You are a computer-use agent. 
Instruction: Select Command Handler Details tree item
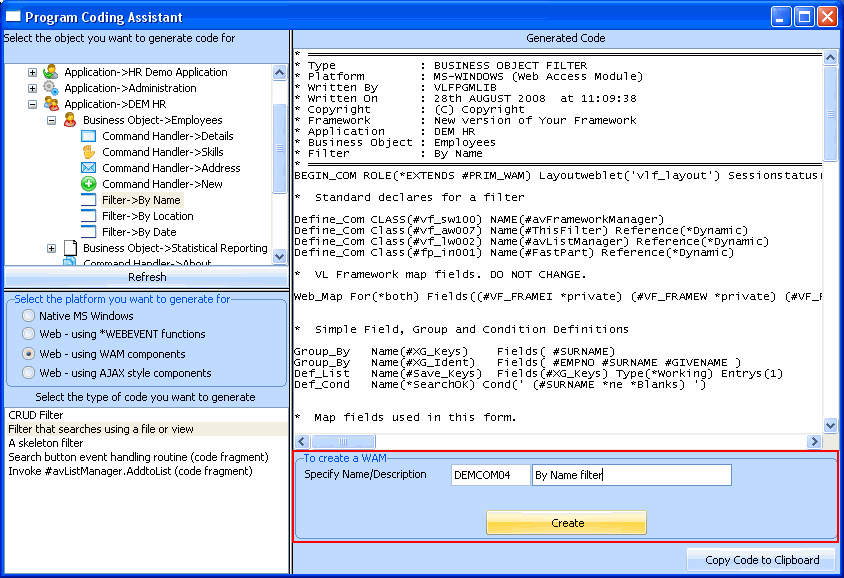click(167, 136)
